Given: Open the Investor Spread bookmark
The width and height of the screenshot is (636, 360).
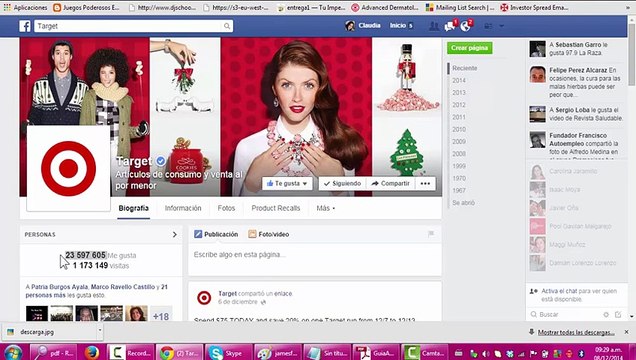Looking at the screenshot, I should [534, 7].
